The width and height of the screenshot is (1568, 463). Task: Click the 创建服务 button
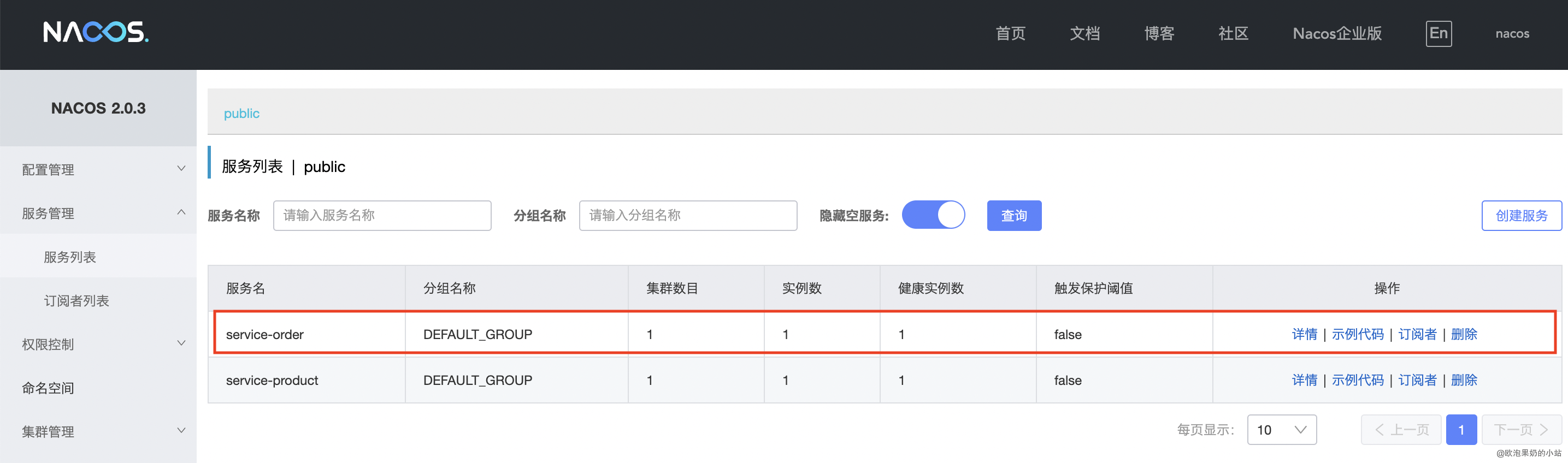coord(1521,215)
